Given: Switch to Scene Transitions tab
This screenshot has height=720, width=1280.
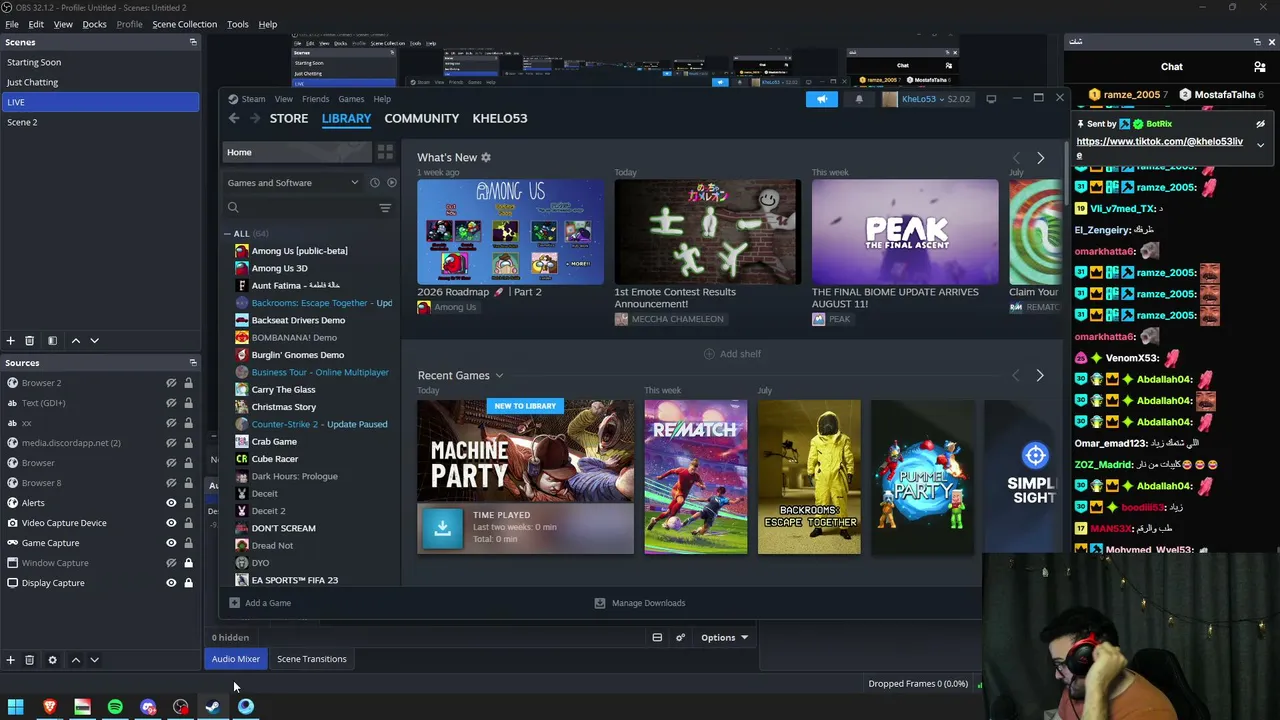Looking at the screenshot, I should [312, 659].
